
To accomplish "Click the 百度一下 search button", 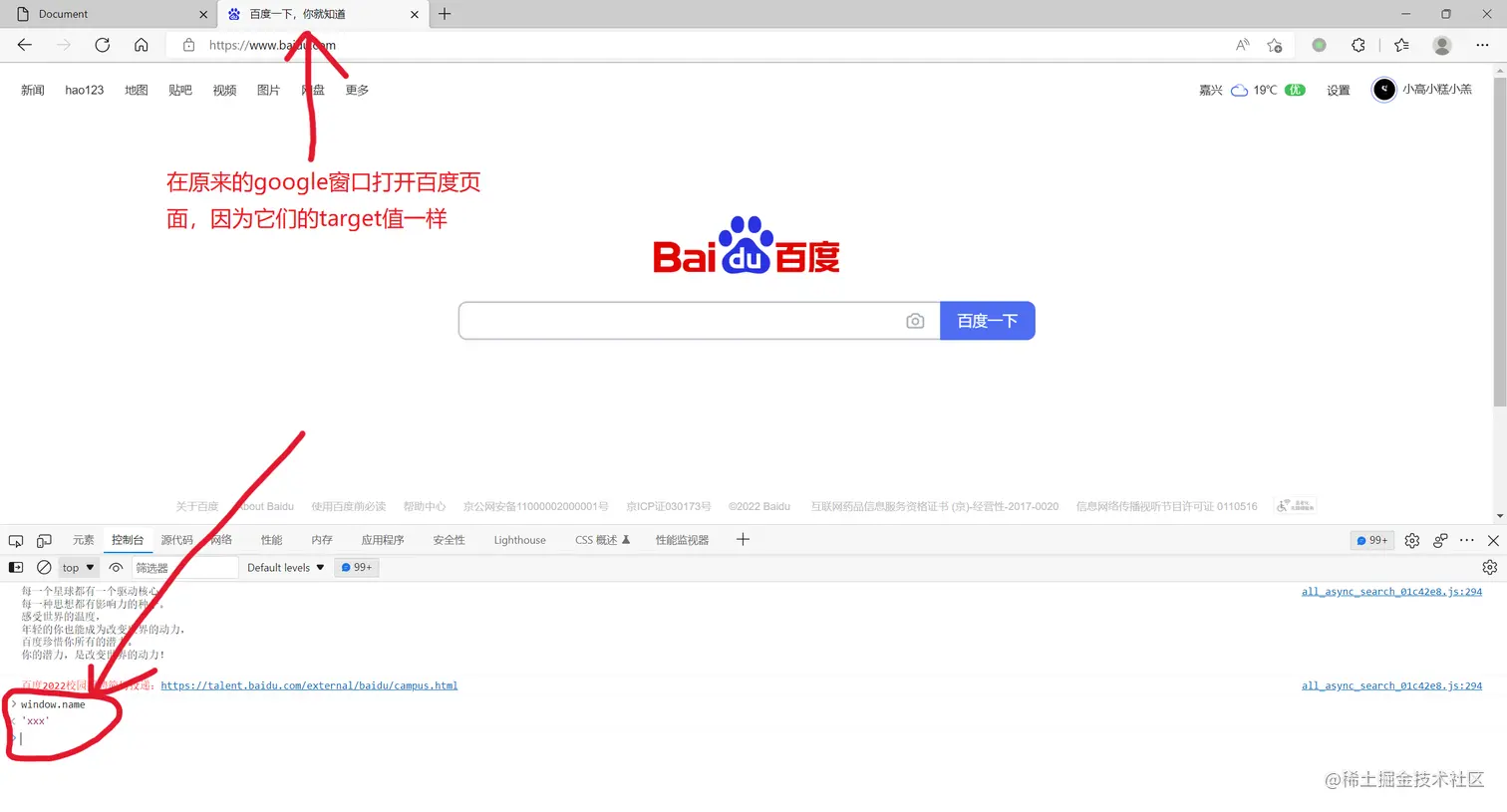I will point(987,320).
